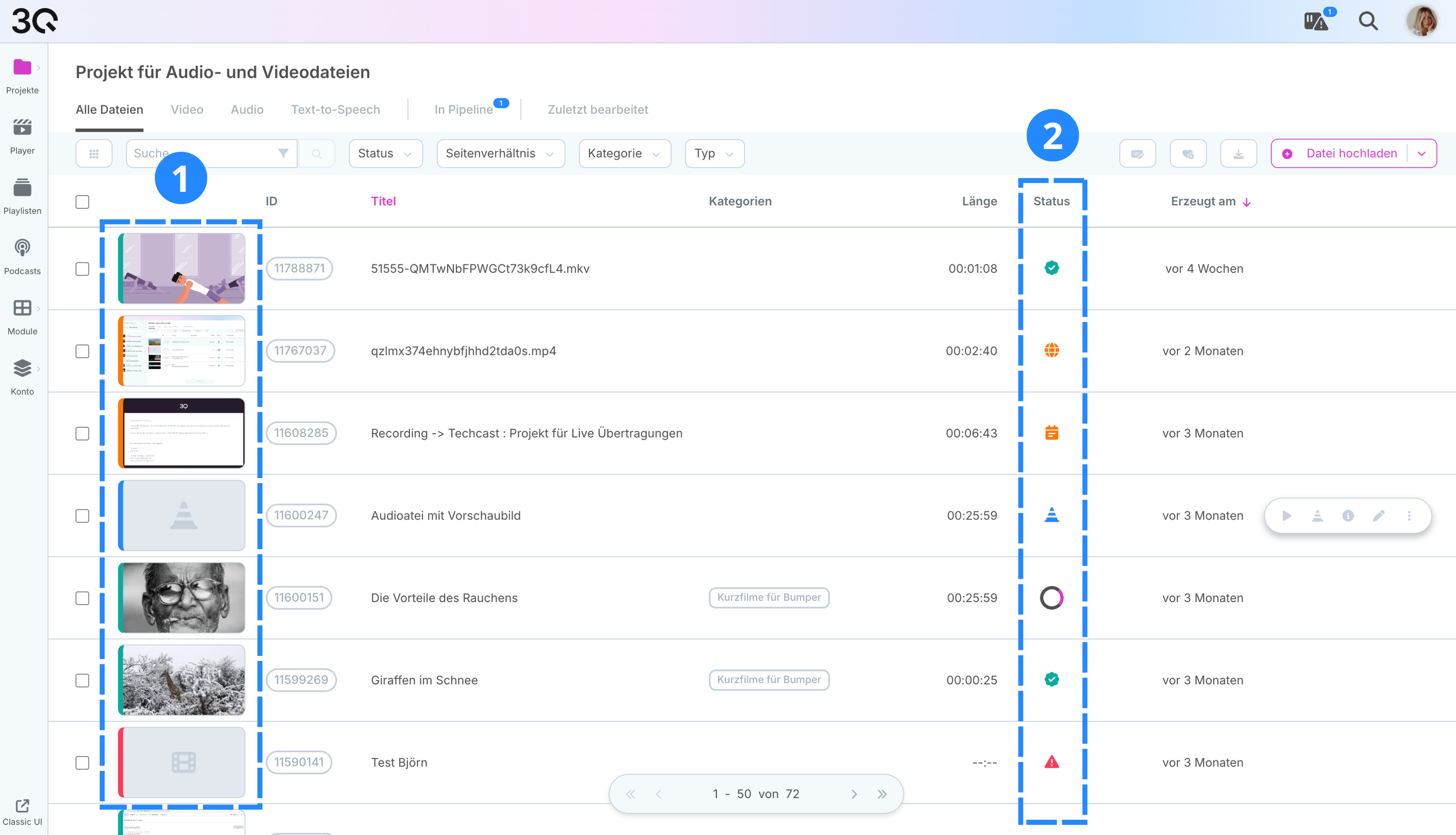This screenshot has width=1456, height=835.
Task: Switch to grid view icon
Action: (94, 154)
